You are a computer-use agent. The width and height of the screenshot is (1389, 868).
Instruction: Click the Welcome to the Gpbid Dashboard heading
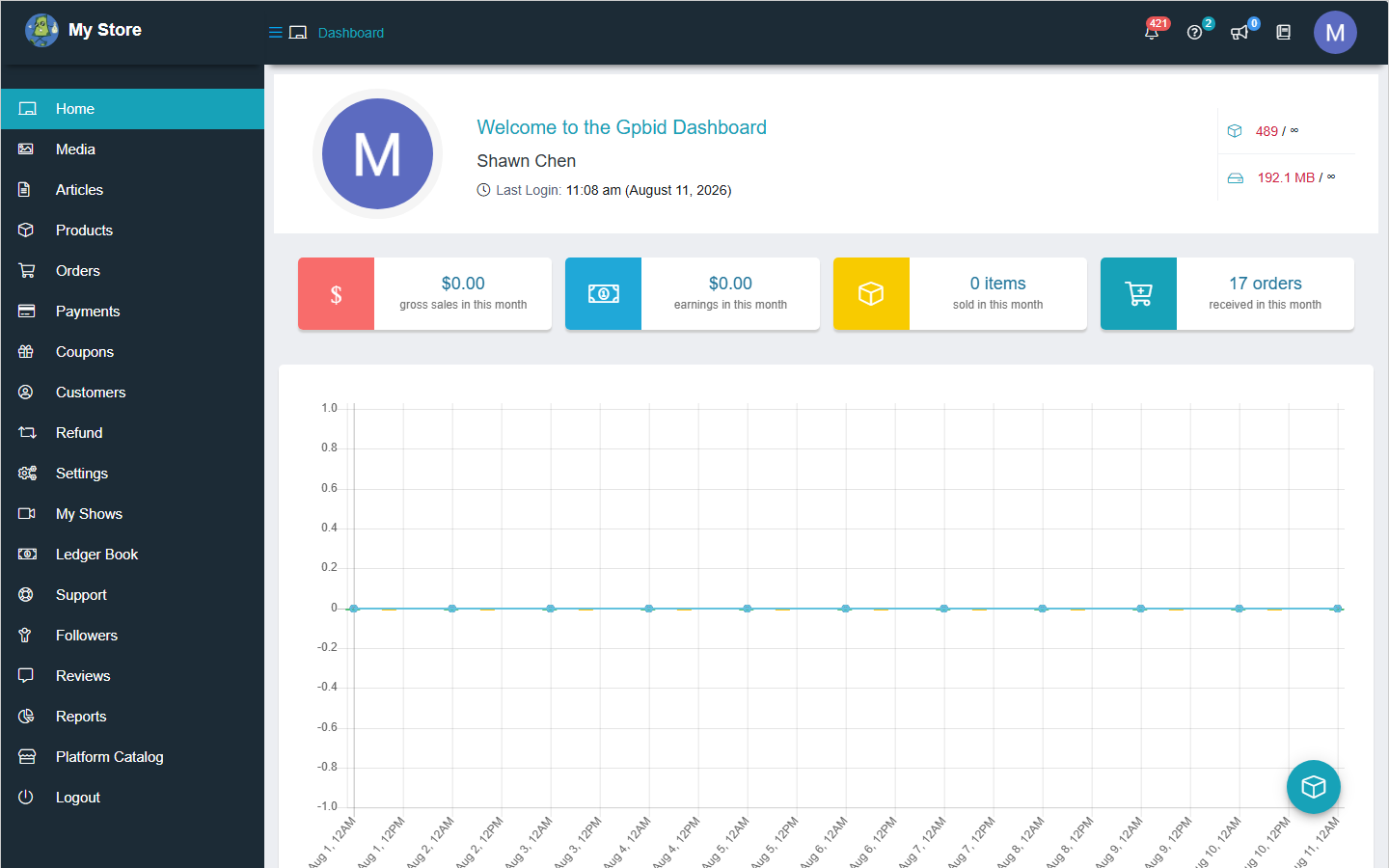[621, 127]
